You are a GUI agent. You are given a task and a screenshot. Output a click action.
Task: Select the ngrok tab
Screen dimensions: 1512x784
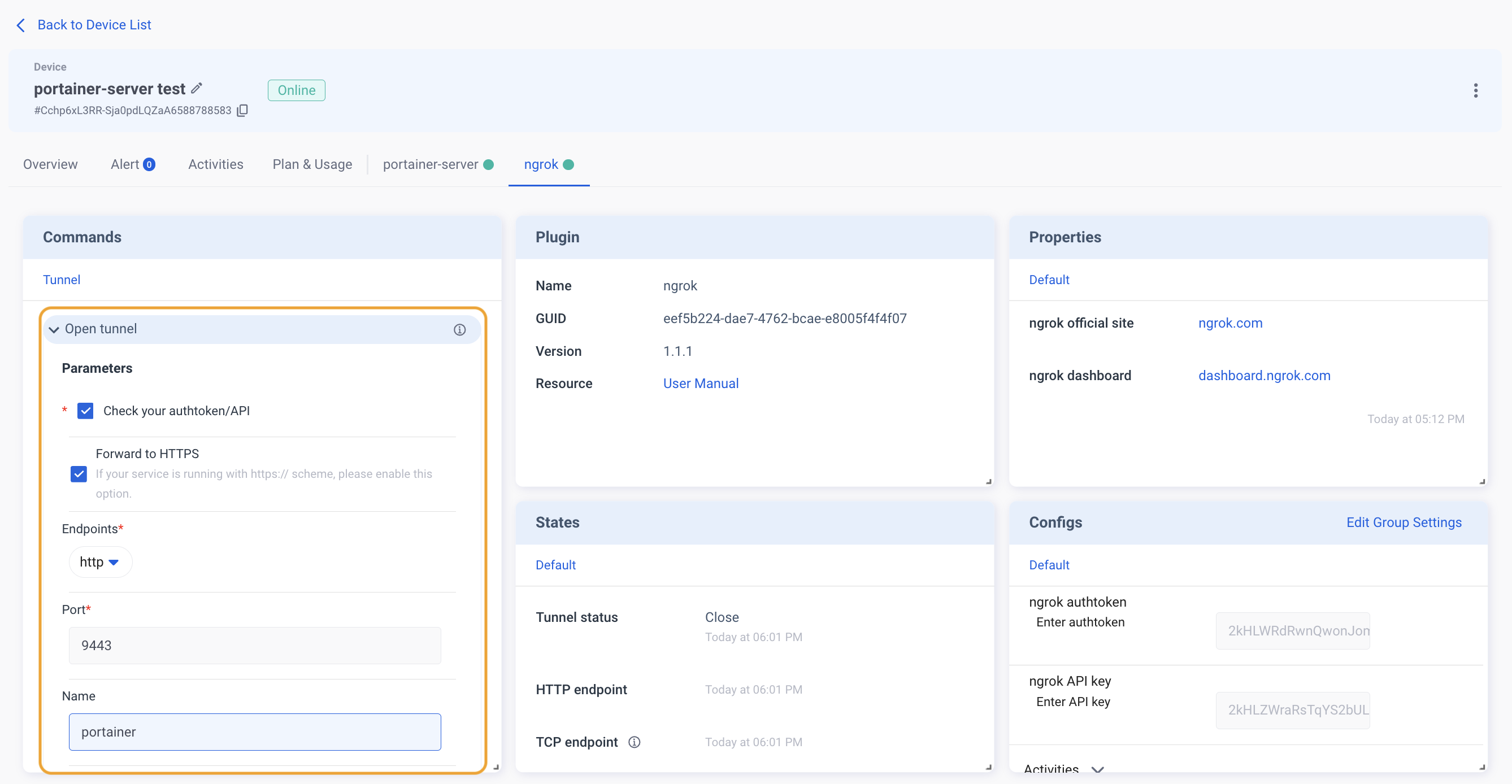pyautogui.click(x=548, y=165)
